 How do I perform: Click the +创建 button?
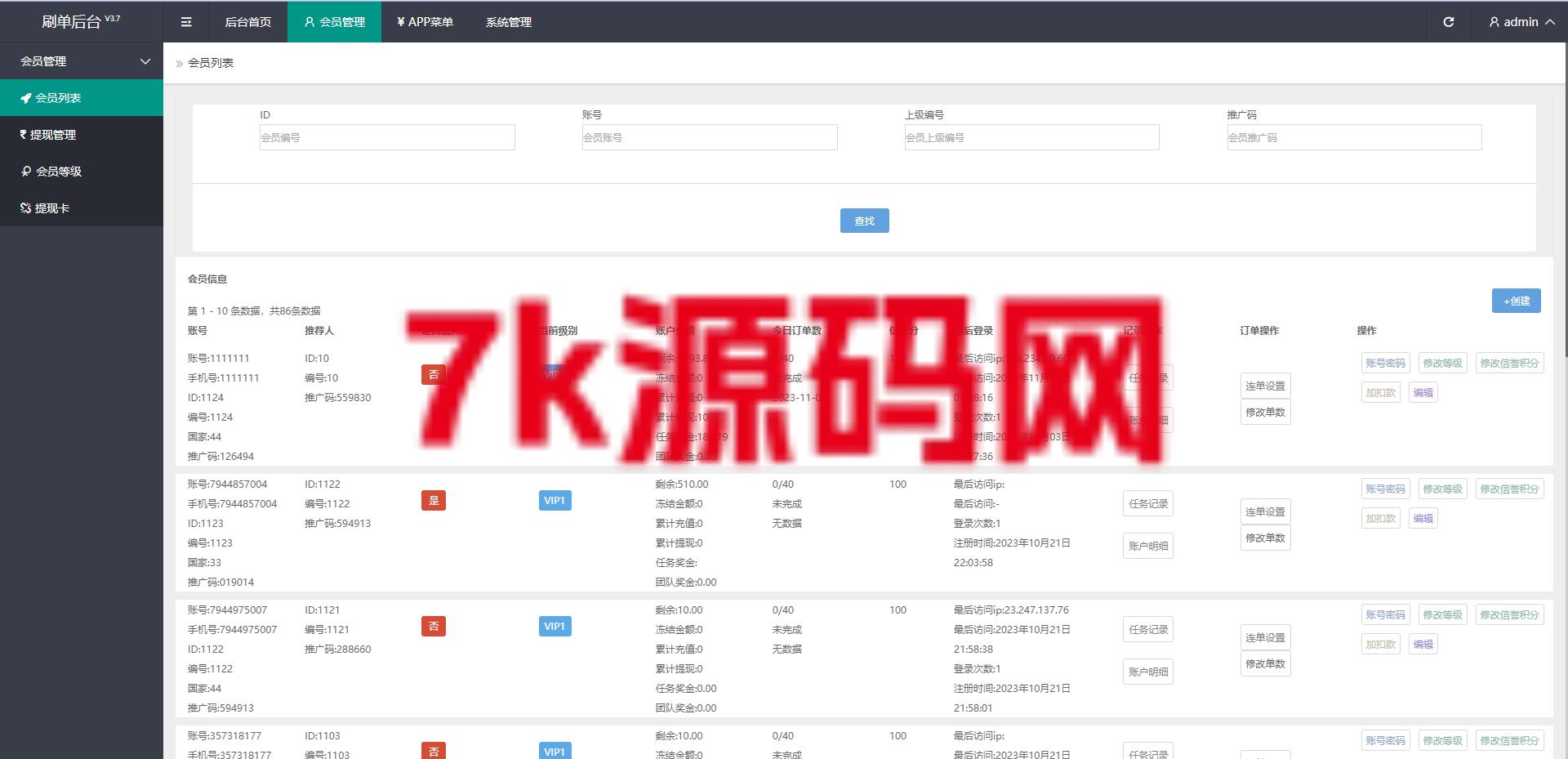1517,301
